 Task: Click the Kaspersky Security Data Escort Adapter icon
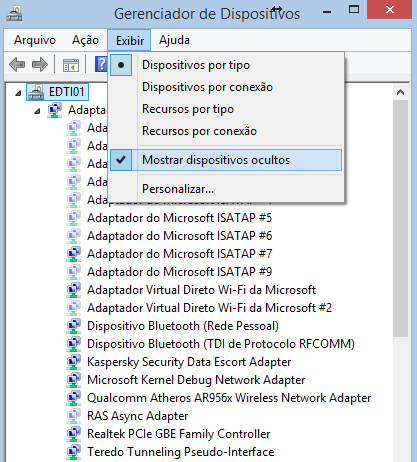point(74,362)
